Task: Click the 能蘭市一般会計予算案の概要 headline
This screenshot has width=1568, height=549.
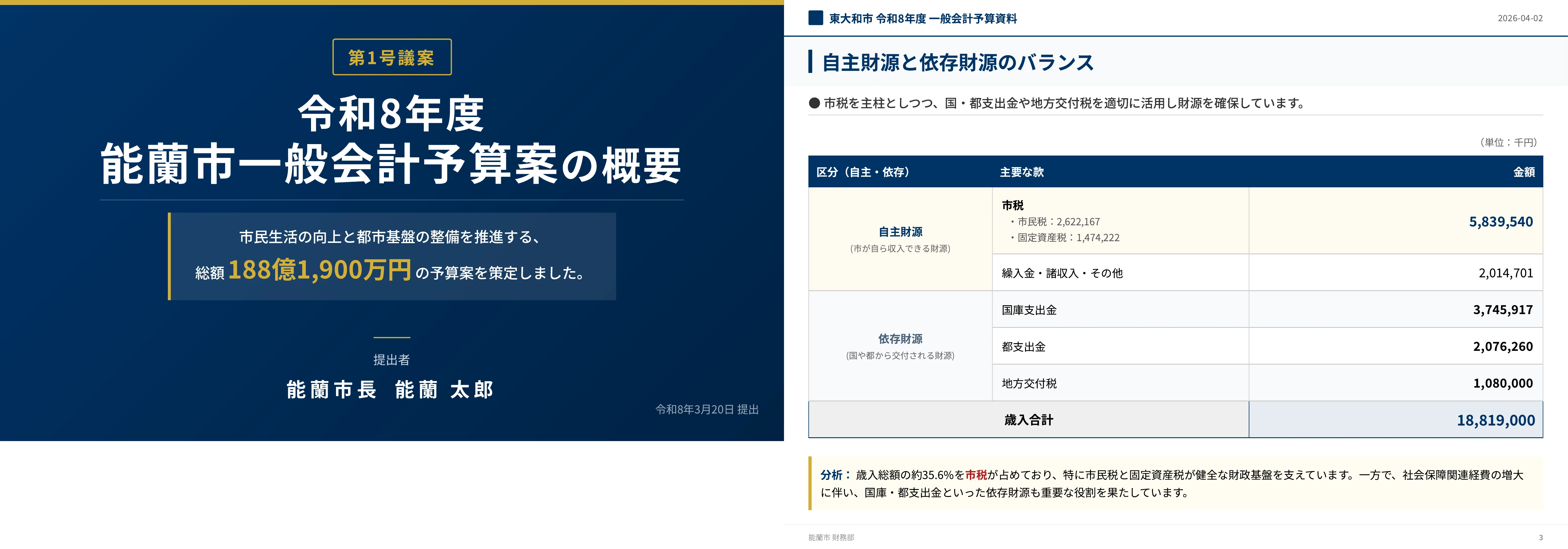Action: click(391, 164)
